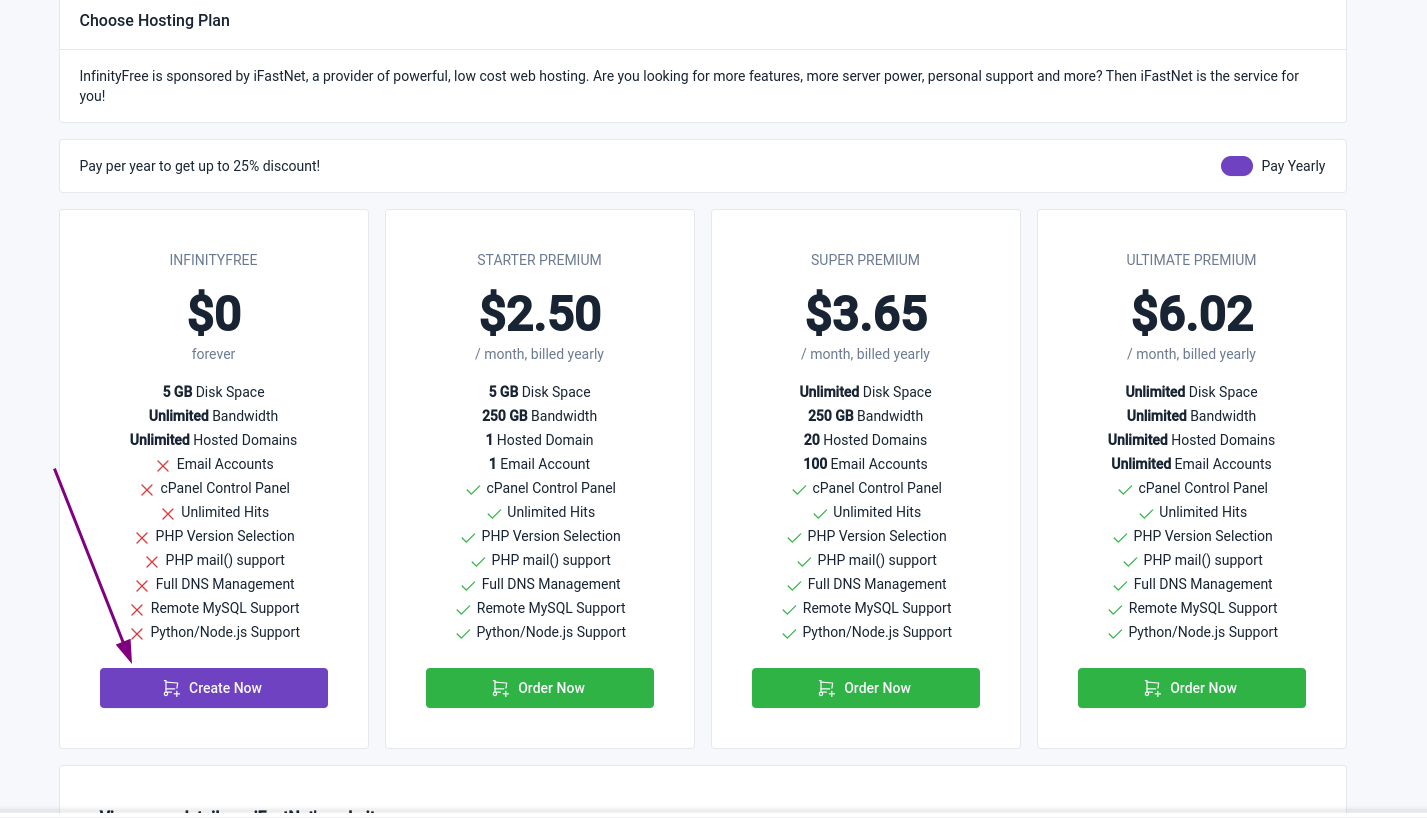Image resolution: width=1427 pixels, height=818 pixels.
Task: Click the INFINITYFREE plan title
Action: (x=214, y=260)
